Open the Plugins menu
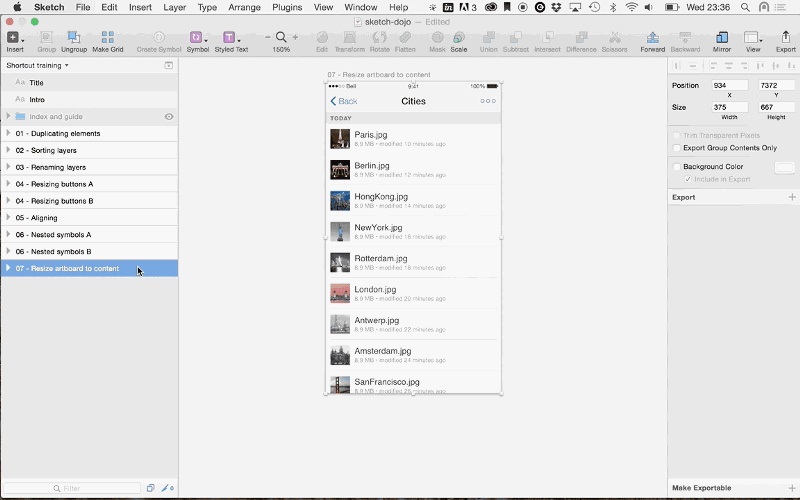The width and height of the screenshot is (800, 500). coord(286,7)
